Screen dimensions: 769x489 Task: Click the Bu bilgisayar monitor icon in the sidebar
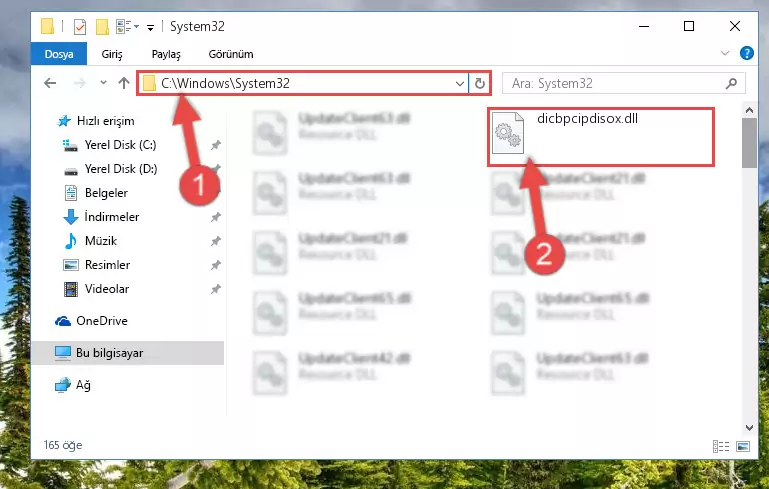click(63, 353)
